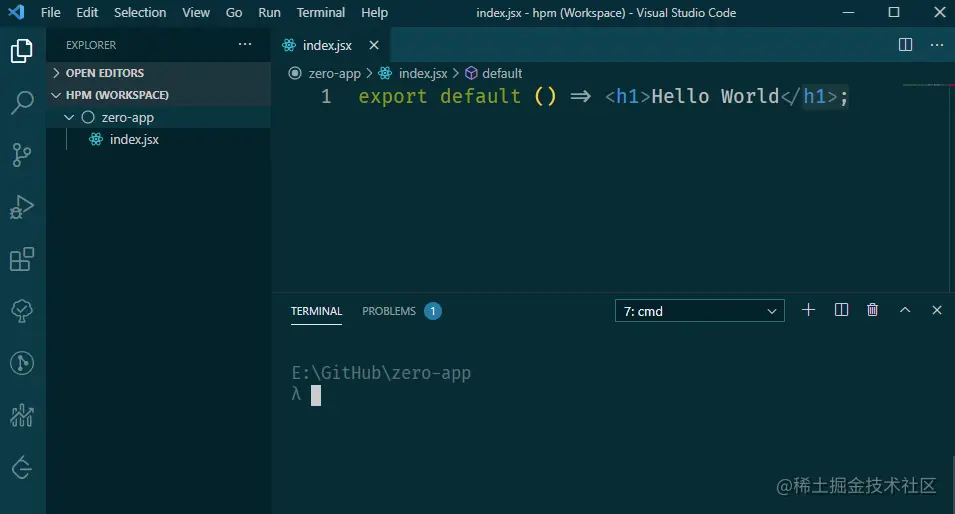The width and height of the screenshot is (955, 514).
Task: Select index.jsx in the explorer tree
Action: (134, 139)
